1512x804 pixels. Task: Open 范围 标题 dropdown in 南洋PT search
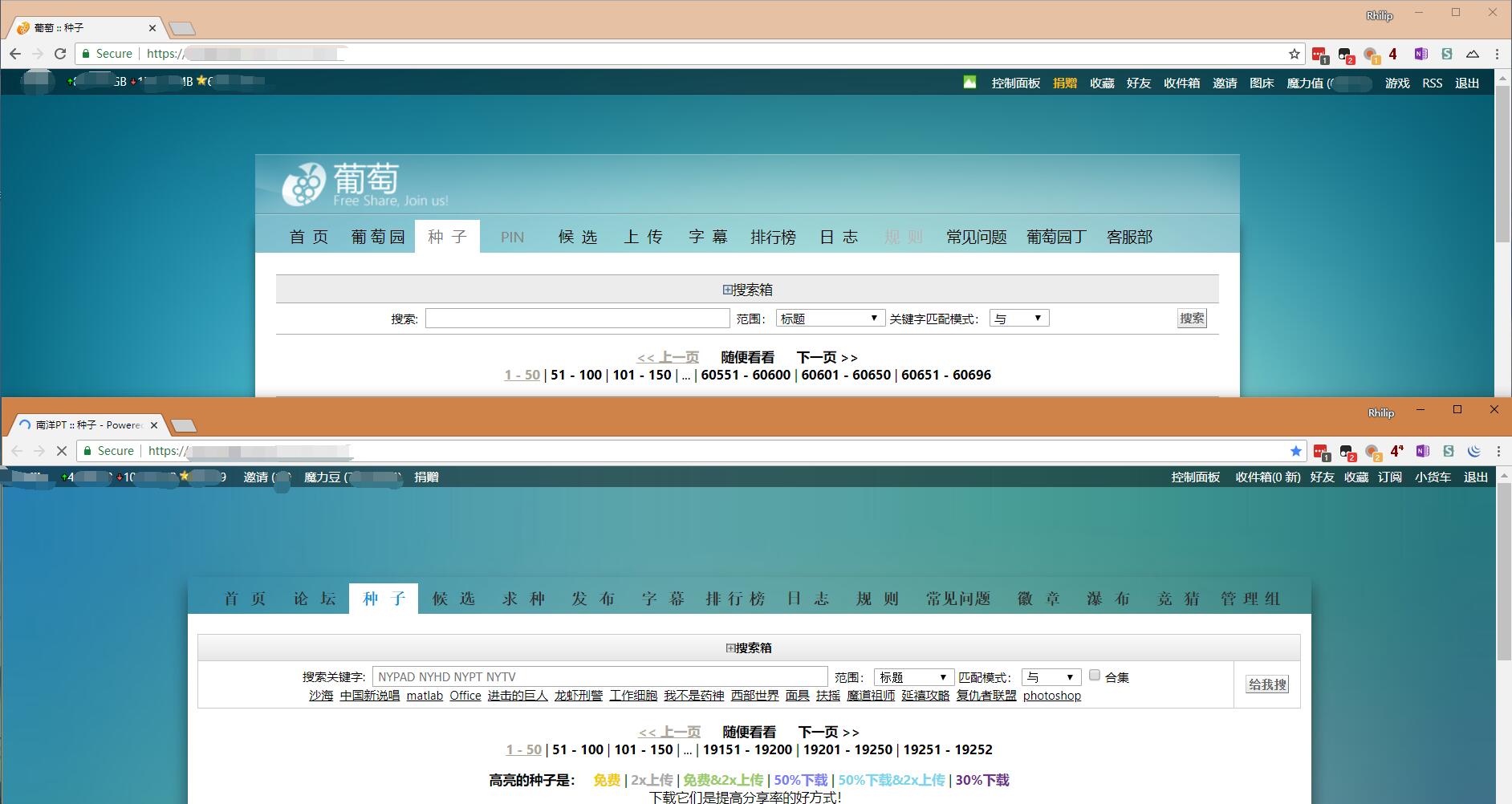click(x=913, y=677)
